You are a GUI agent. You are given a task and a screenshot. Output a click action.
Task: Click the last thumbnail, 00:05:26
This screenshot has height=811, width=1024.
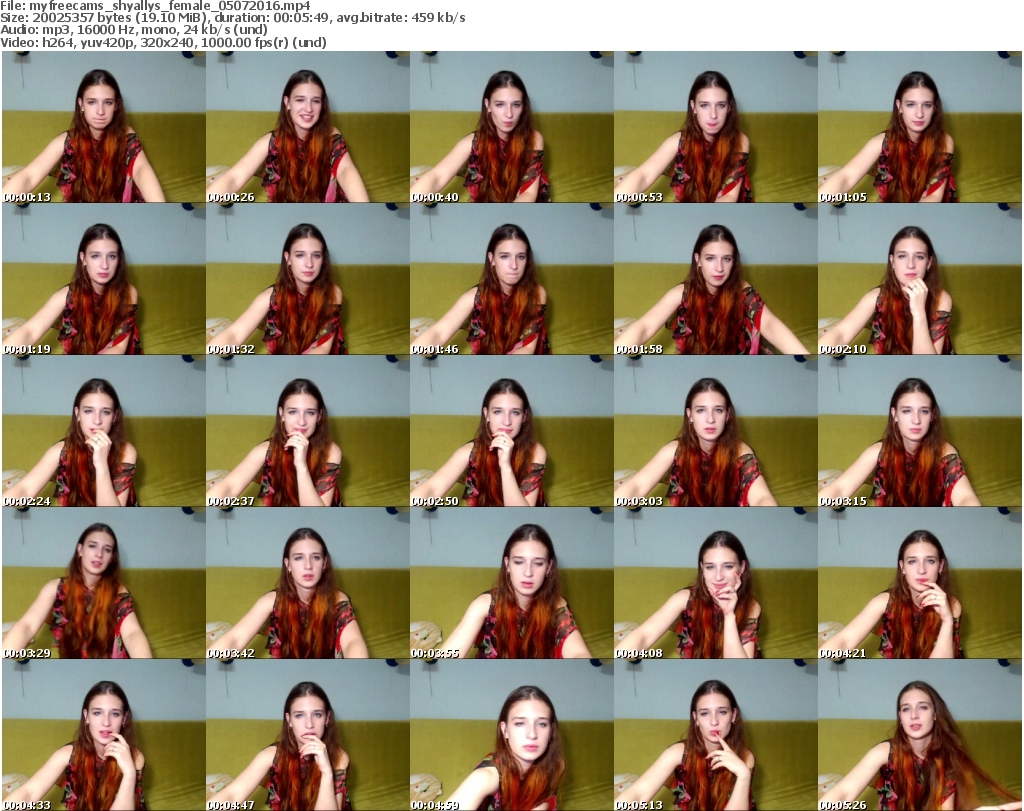click(x=920, y=735)
